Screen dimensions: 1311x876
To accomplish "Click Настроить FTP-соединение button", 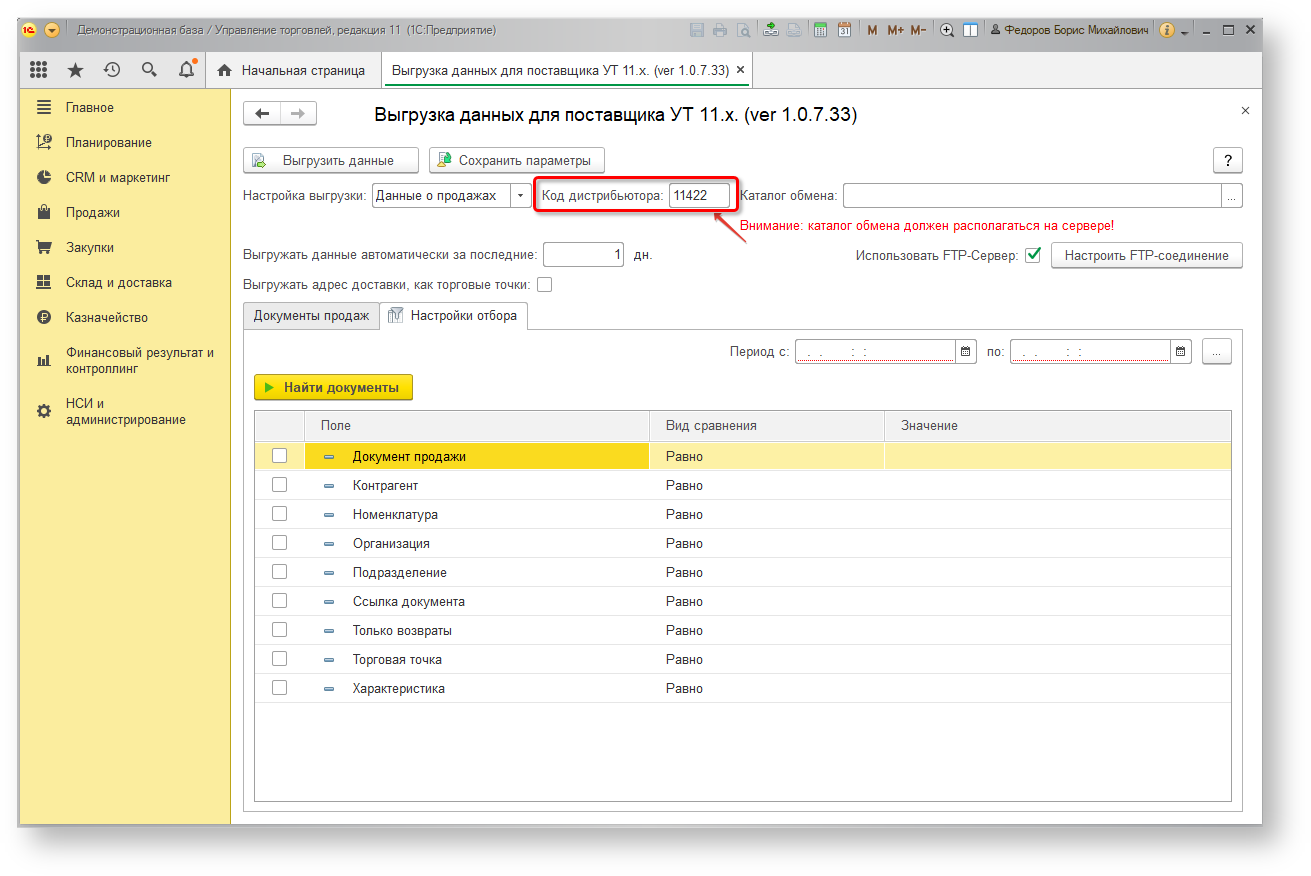I will point(1146,255).
